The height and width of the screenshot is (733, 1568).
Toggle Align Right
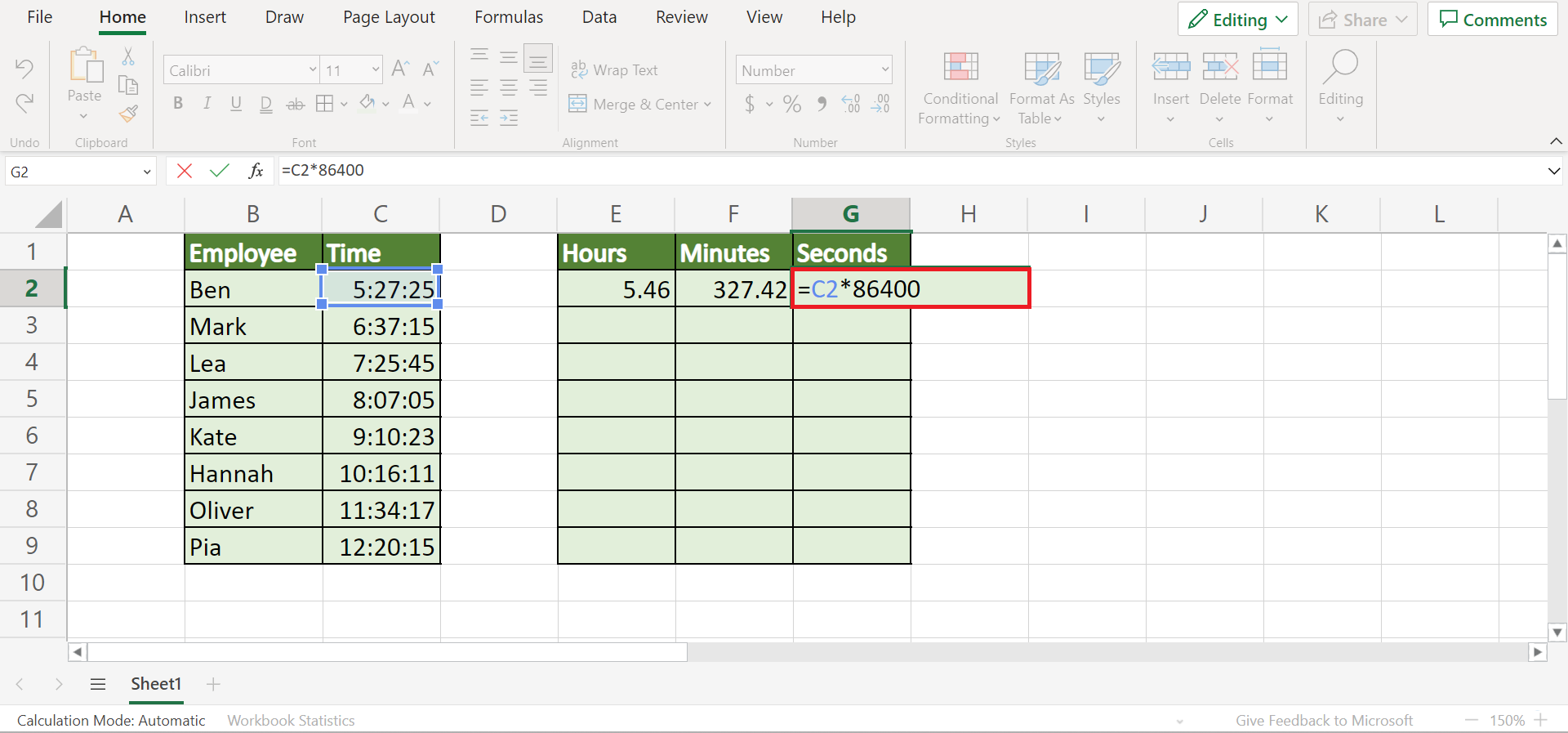tap(538, 88)
